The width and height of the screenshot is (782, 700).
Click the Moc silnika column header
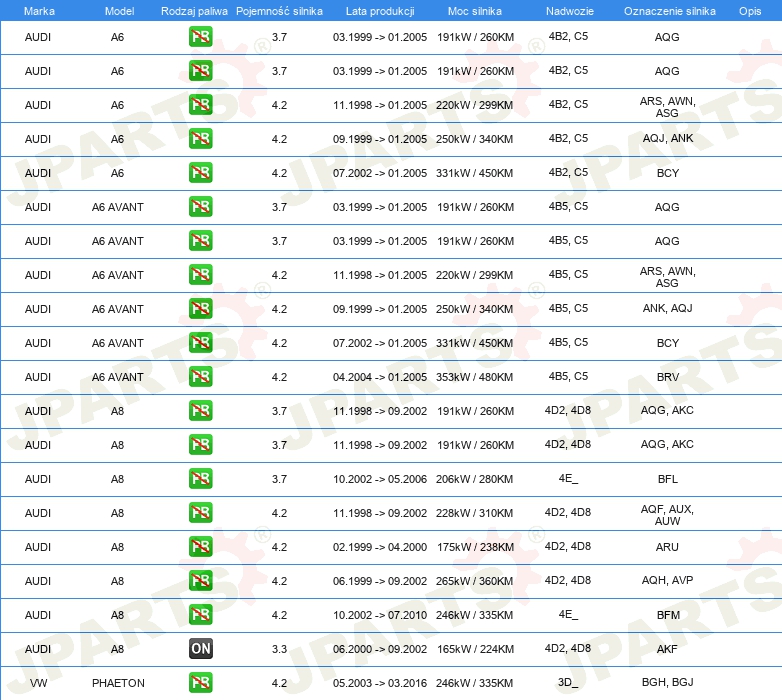pyautogui.click(x=474, y=10)
